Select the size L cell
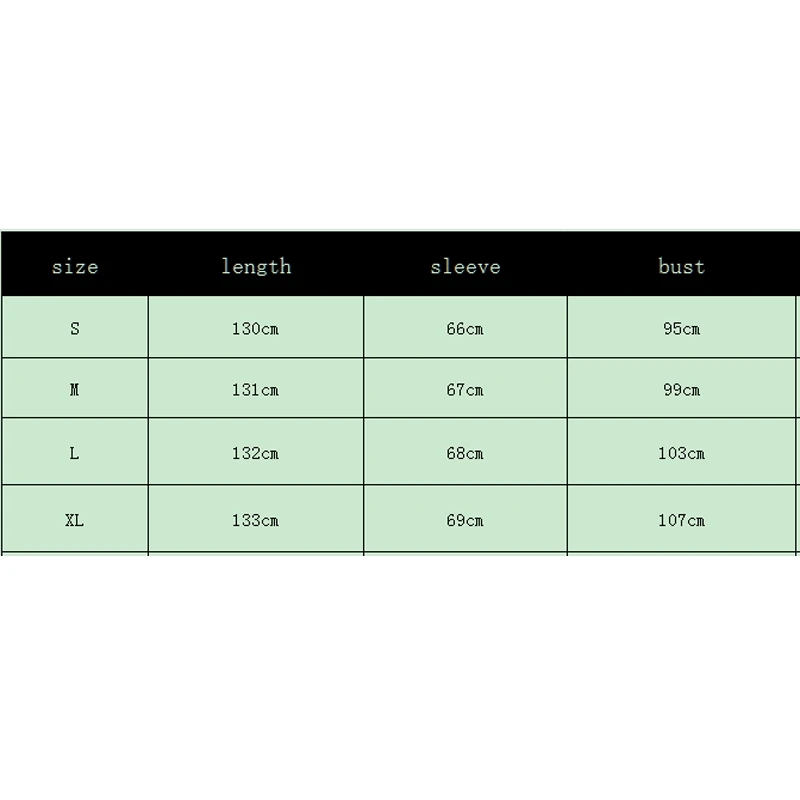The image size is (800, 800). coord(75,453)
